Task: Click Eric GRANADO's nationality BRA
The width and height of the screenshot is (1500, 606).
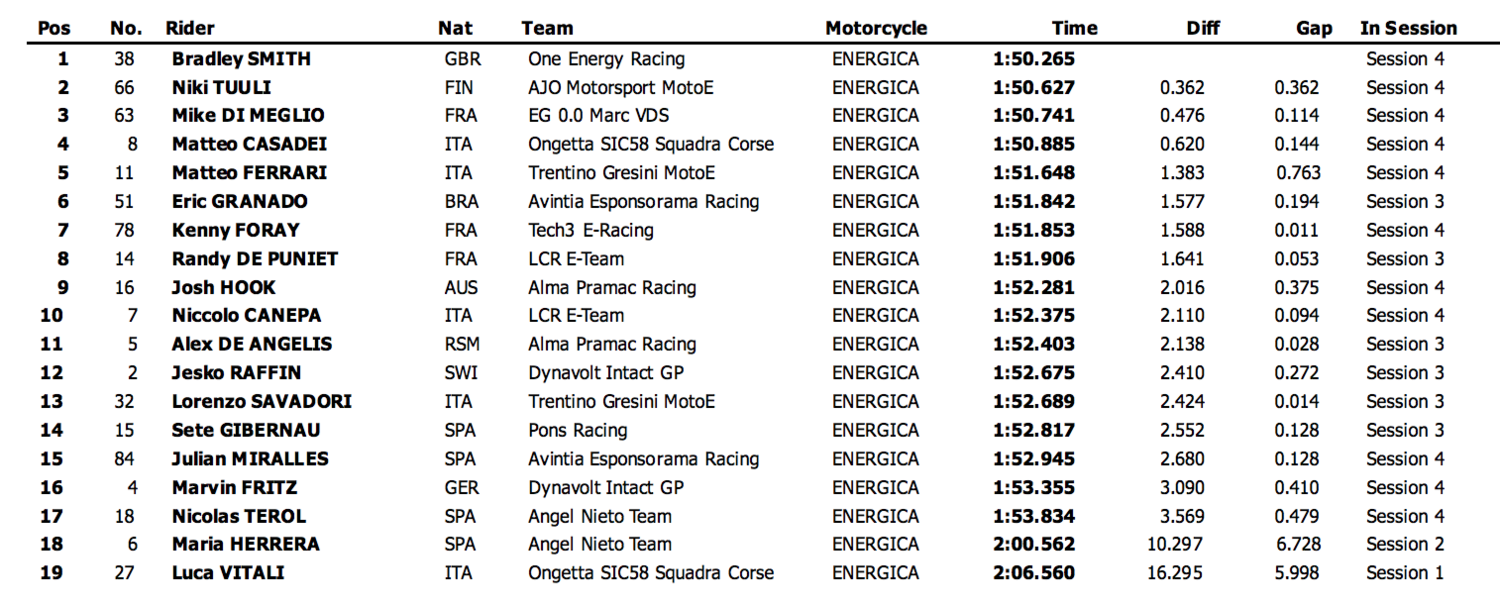Action: pos(461,201)
